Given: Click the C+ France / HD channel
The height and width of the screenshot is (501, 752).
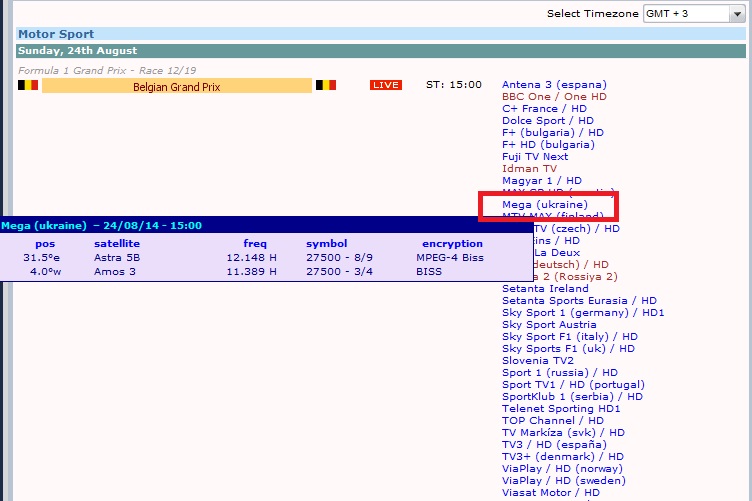Looking at the screenshot, I should [x=544, y=109].
